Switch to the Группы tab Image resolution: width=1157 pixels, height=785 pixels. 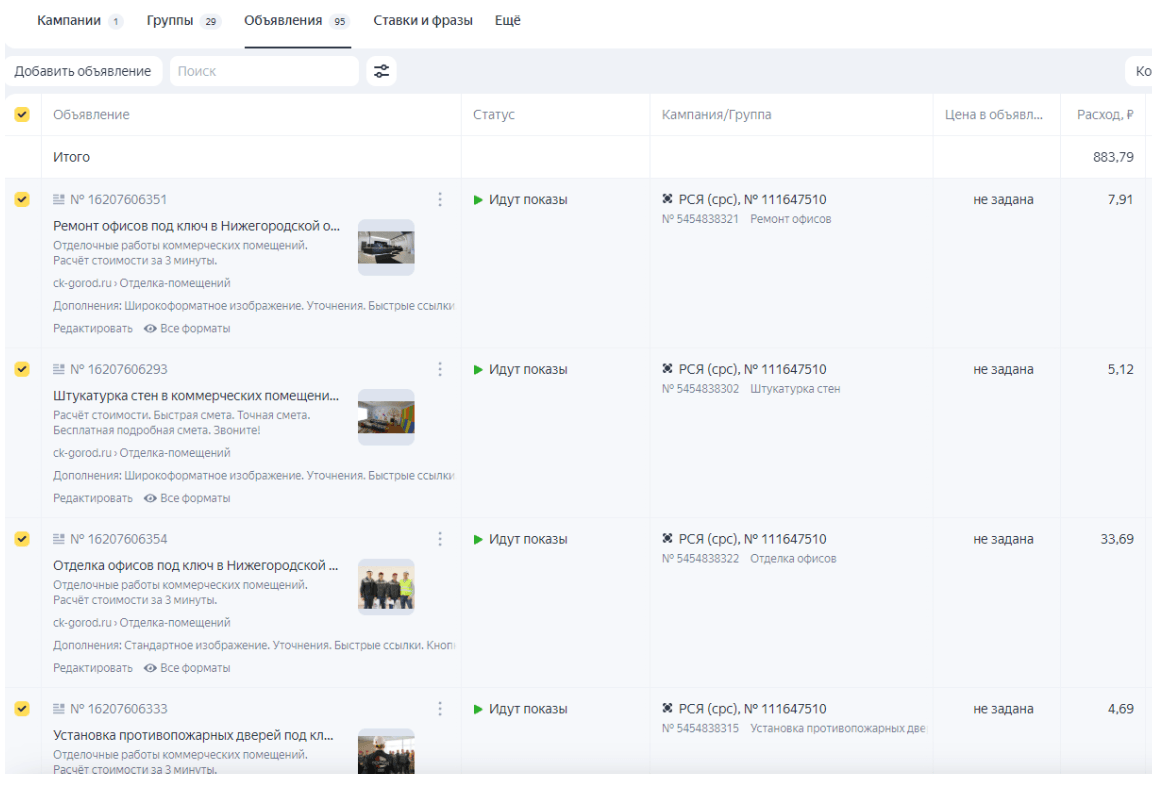tap(184, 21)
